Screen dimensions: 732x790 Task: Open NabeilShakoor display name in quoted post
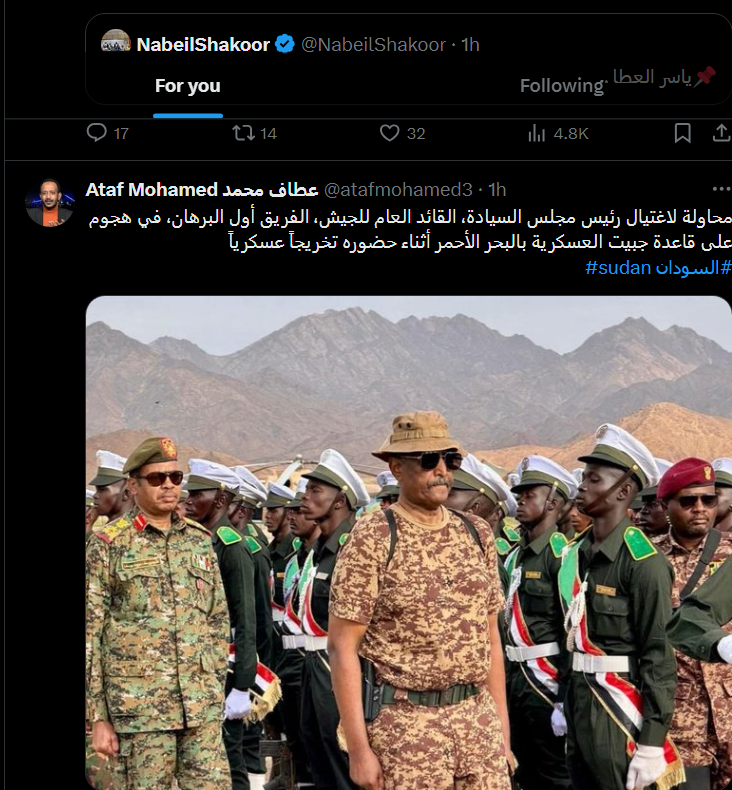coord(203,44)
